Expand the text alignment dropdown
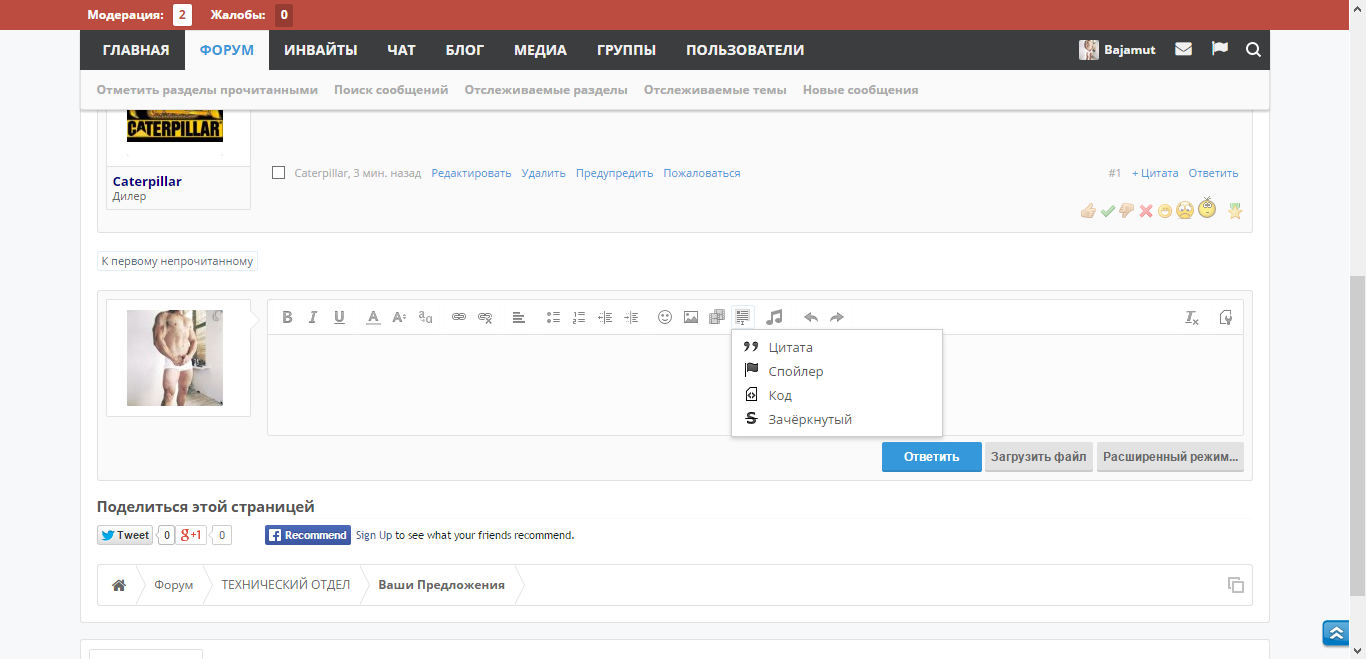Viewport: 1366px width, 659px height. pos(519,317)
